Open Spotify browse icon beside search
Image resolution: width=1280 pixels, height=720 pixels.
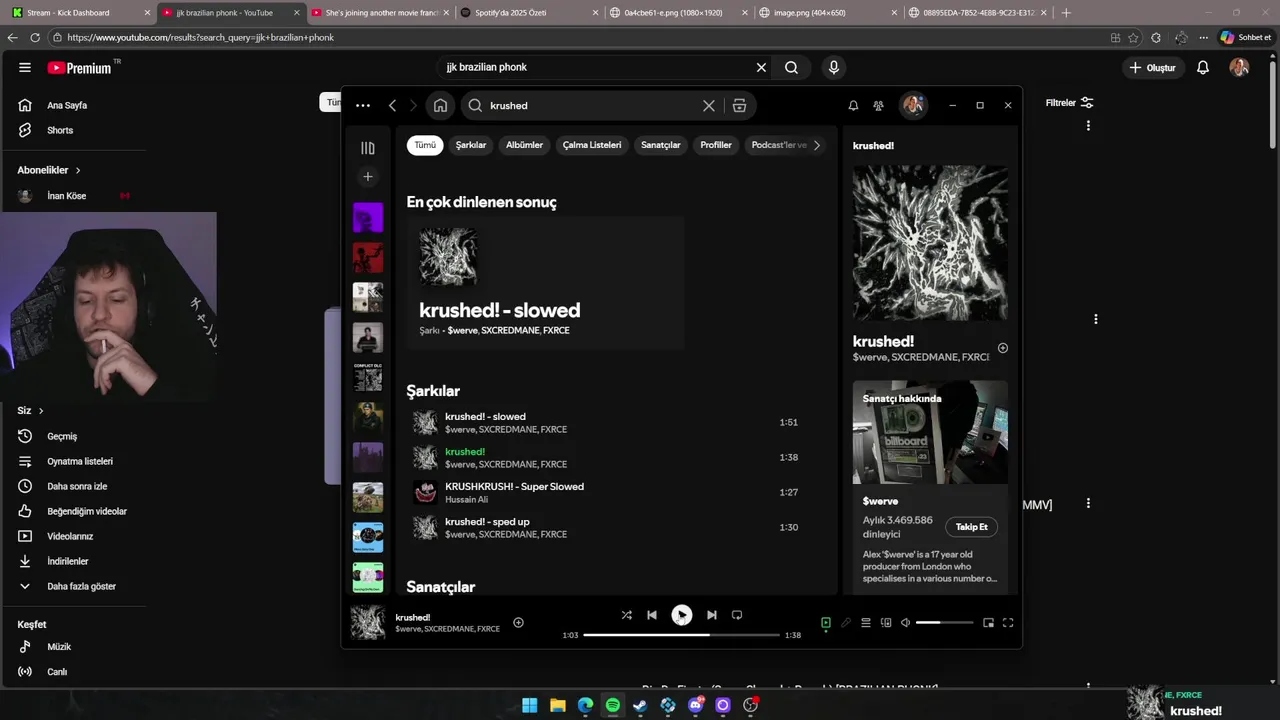[739, 105]
